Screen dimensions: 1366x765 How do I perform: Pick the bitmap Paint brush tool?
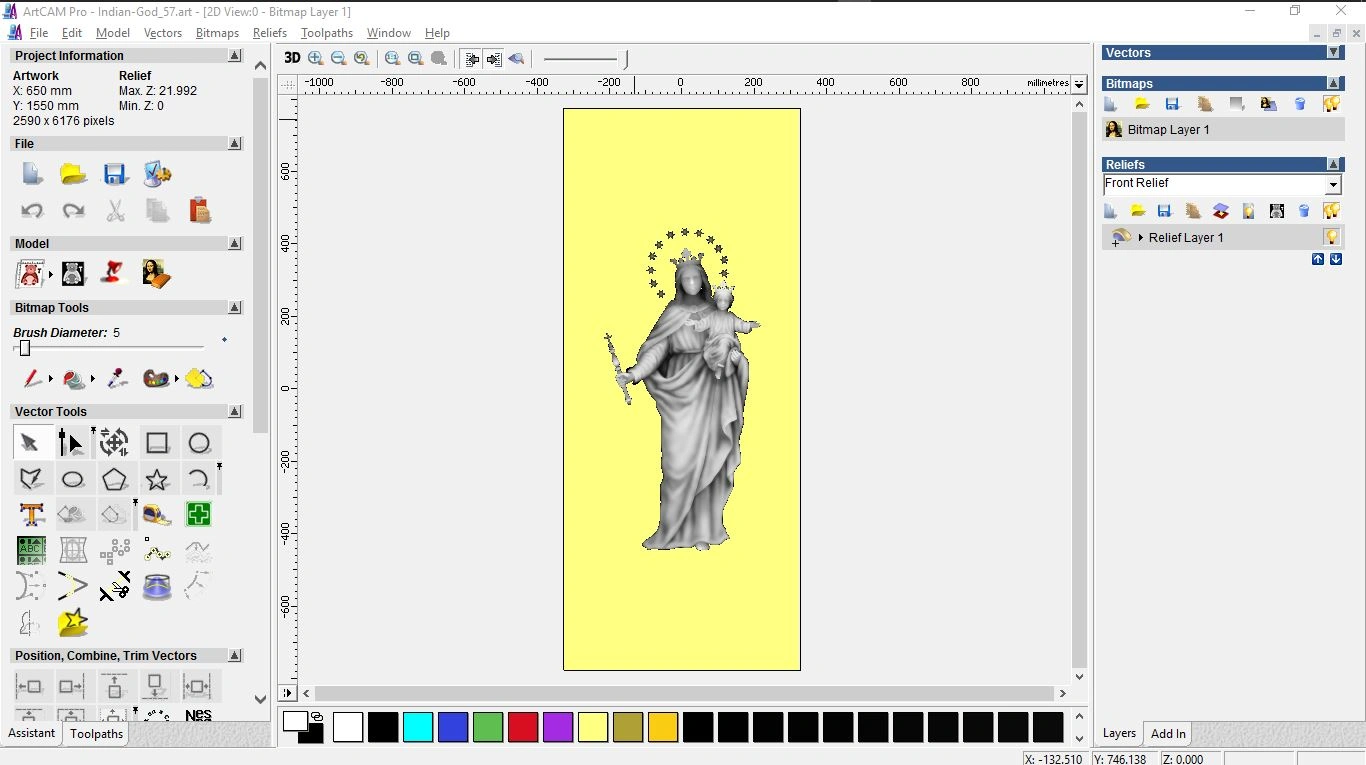[x=32, y=379]
